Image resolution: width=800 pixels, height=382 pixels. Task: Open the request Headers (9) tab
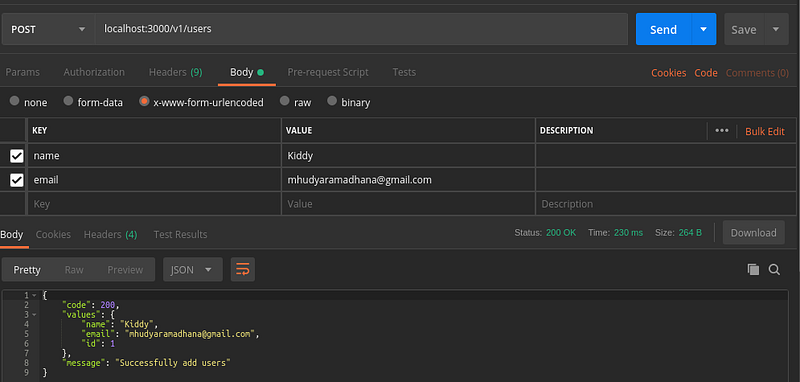click(176, 72)
